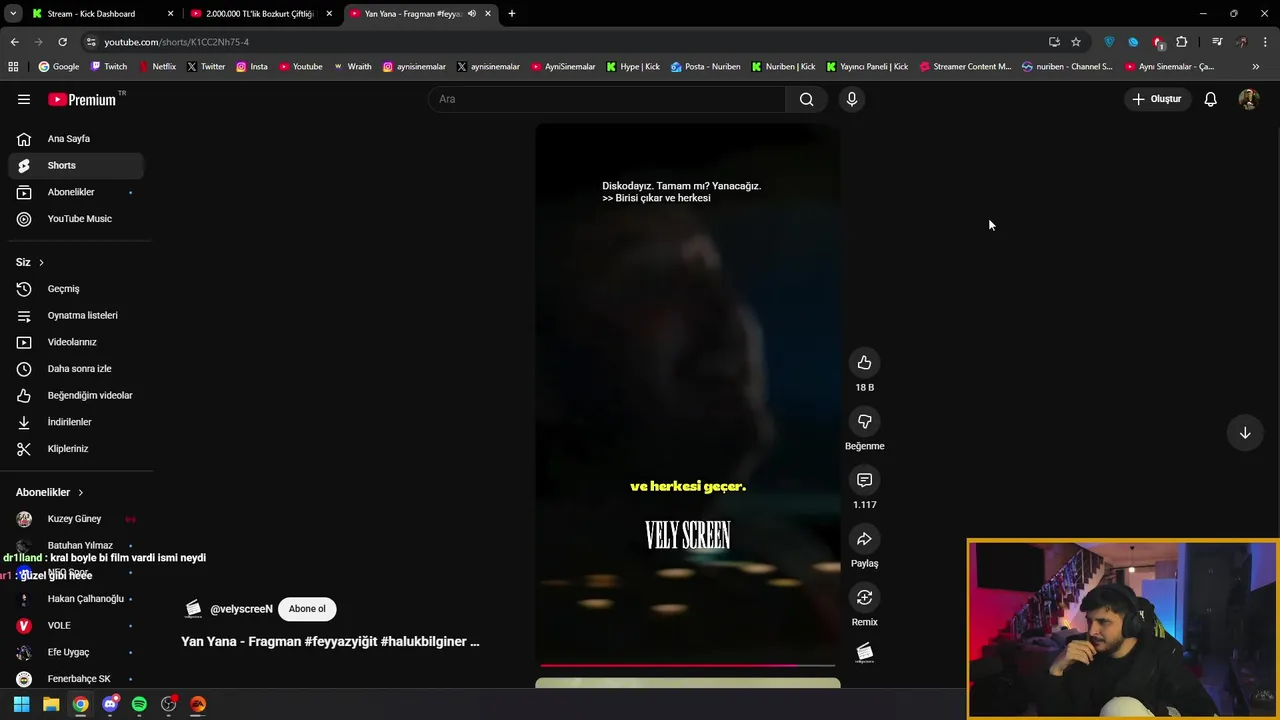Open the account avatar menu

click(x=1248, y=99)
